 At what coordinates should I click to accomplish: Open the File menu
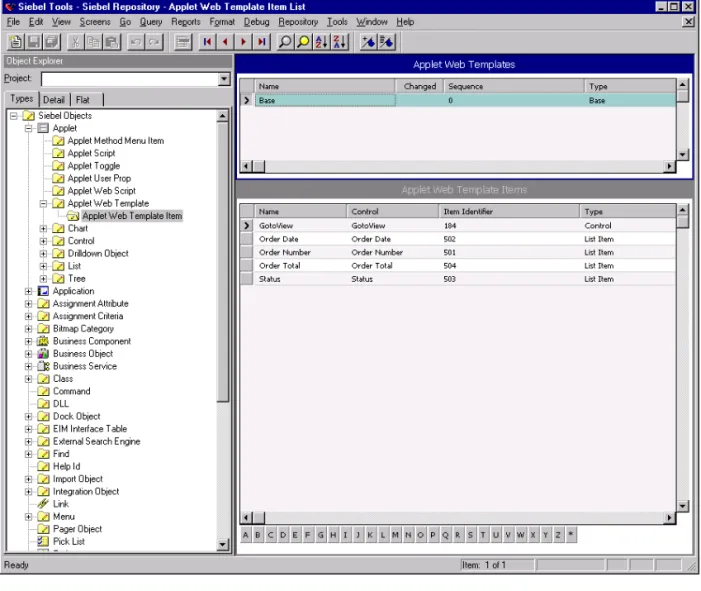[13, 21]
